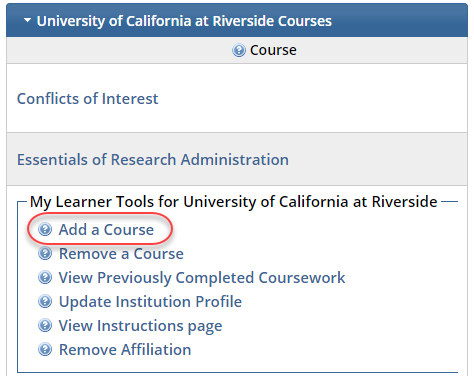Open View Previously Completed Coursework

(x=202, y=278)
